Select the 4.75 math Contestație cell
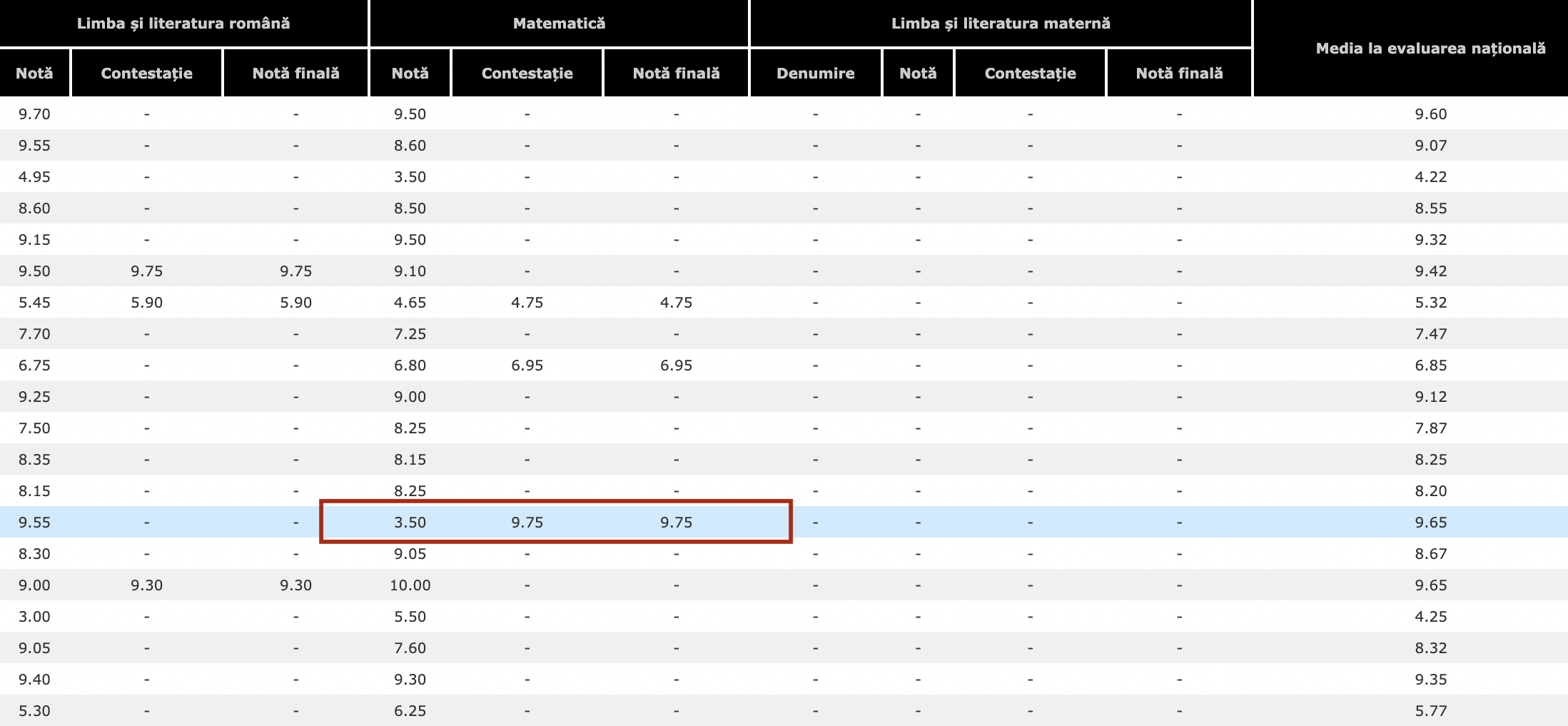The width and height of the screenshot is (1568, 726). [527, 303]
